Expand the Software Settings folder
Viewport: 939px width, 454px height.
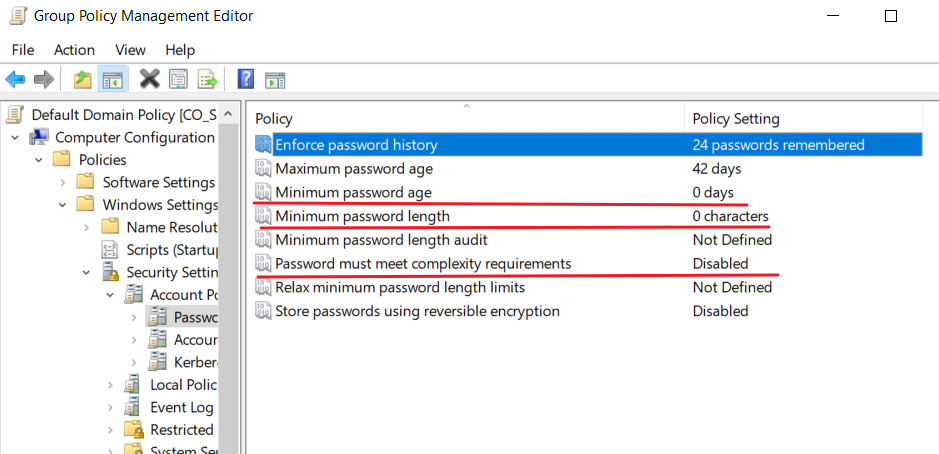pos(63,183)
